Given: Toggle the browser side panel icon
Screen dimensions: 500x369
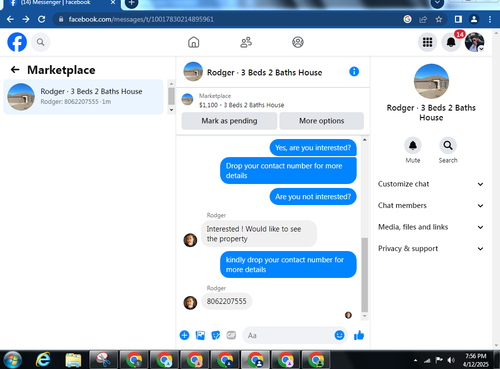Looking at the screenshot, I should point(458,19).
